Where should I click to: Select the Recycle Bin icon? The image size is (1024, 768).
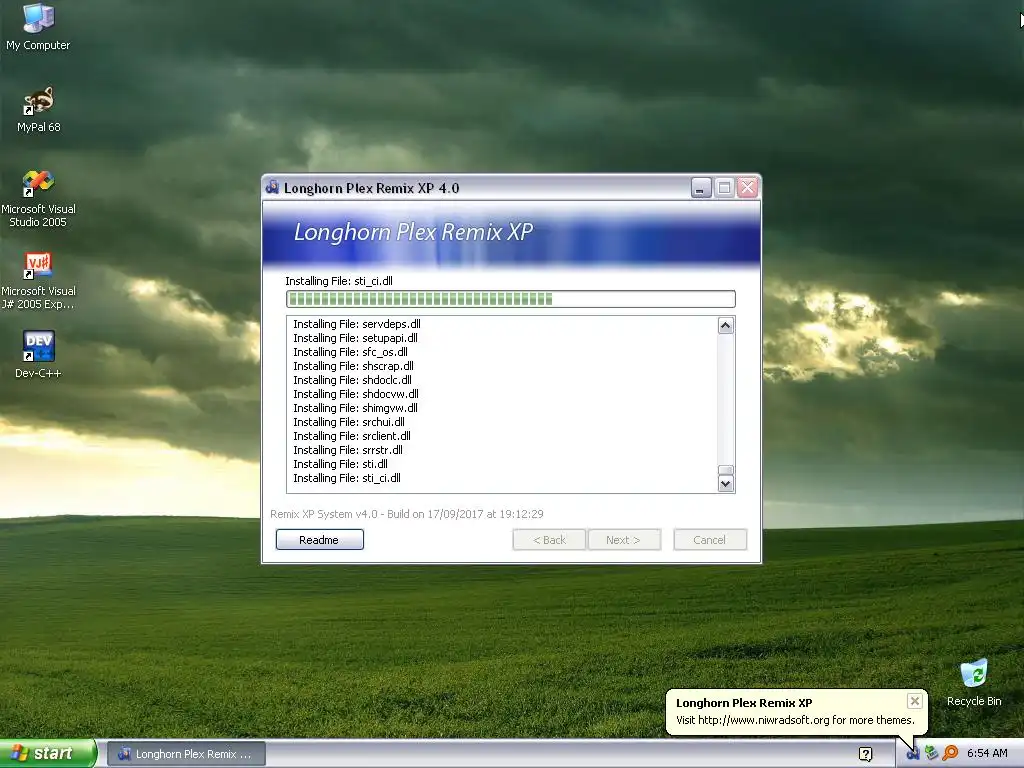pos(974,682)
